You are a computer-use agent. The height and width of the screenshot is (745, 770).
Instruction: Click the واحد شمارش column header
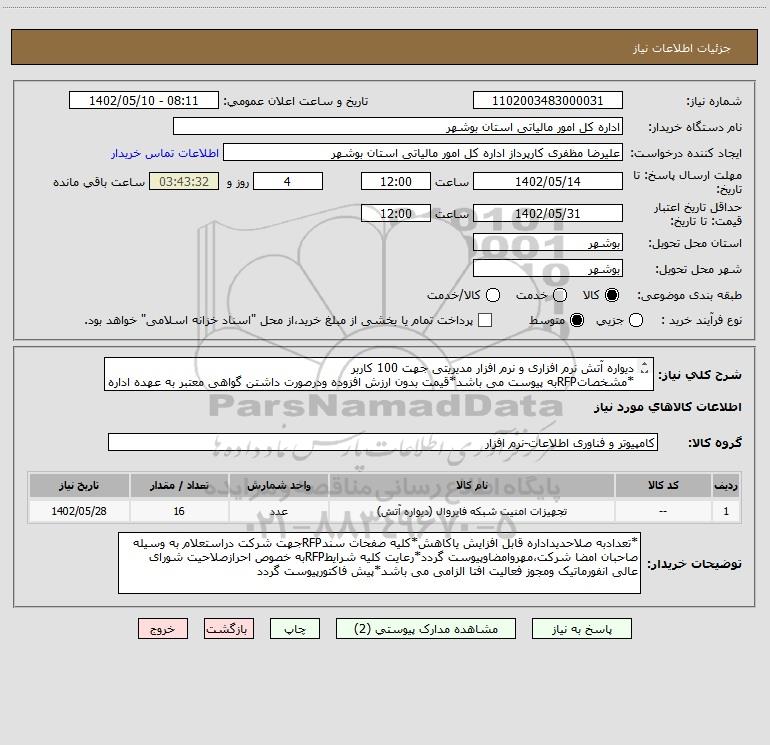tap(278, 485)
